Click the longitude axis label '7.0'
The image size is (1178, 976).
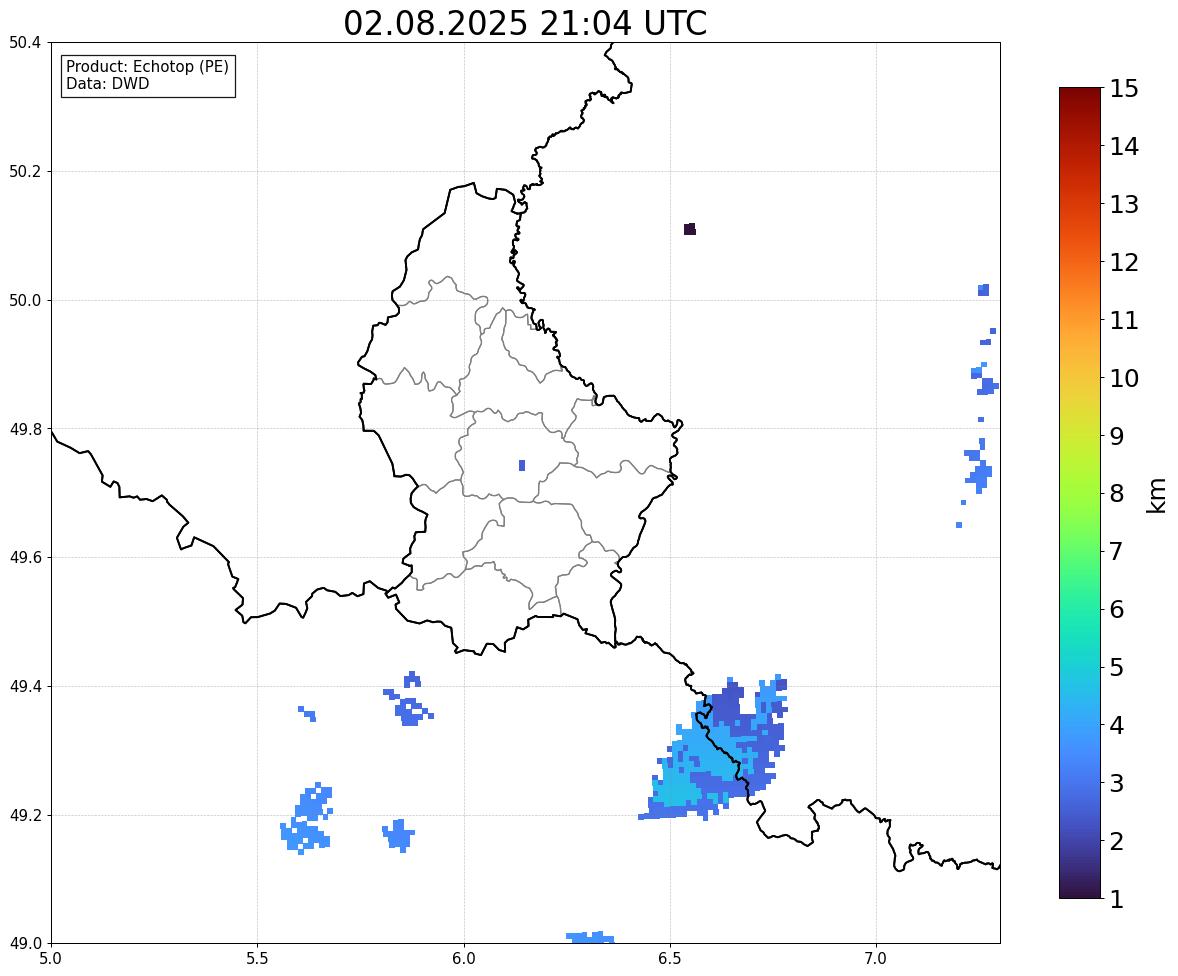[x=876, y=959]
